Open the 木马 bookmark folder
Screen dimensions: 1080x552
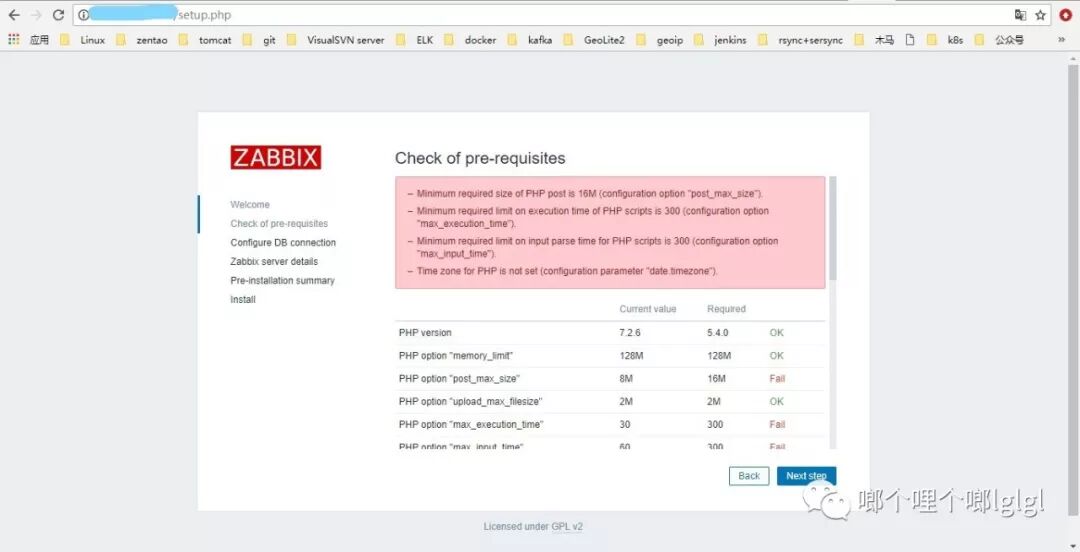coord(874,40)
